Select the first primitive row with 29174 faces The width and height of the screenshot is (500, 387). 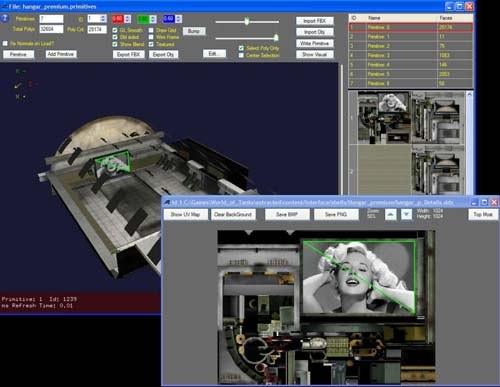click(x=411, y=27)
